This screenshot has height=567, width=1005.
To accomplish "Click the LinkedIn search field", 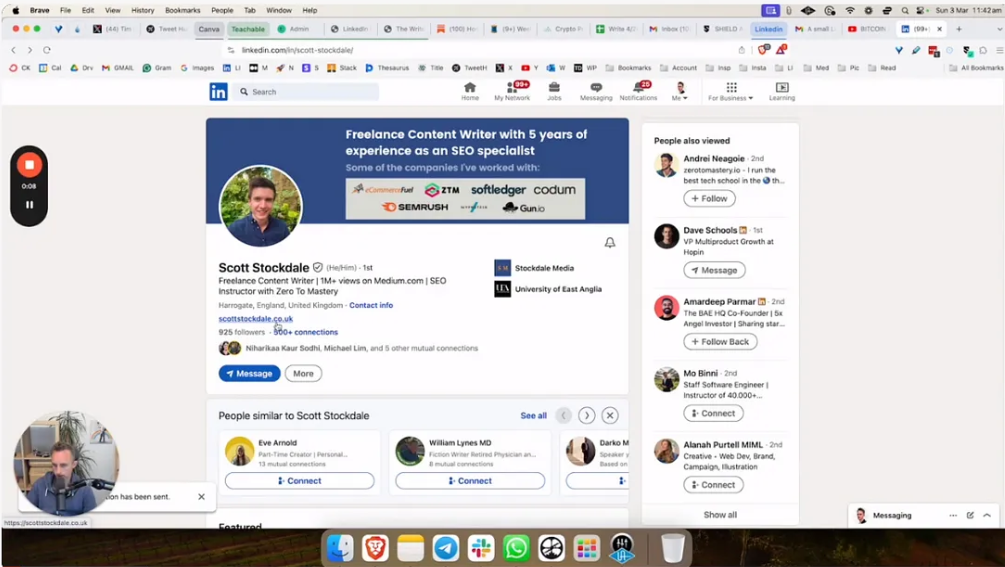I will coord(307,92).
